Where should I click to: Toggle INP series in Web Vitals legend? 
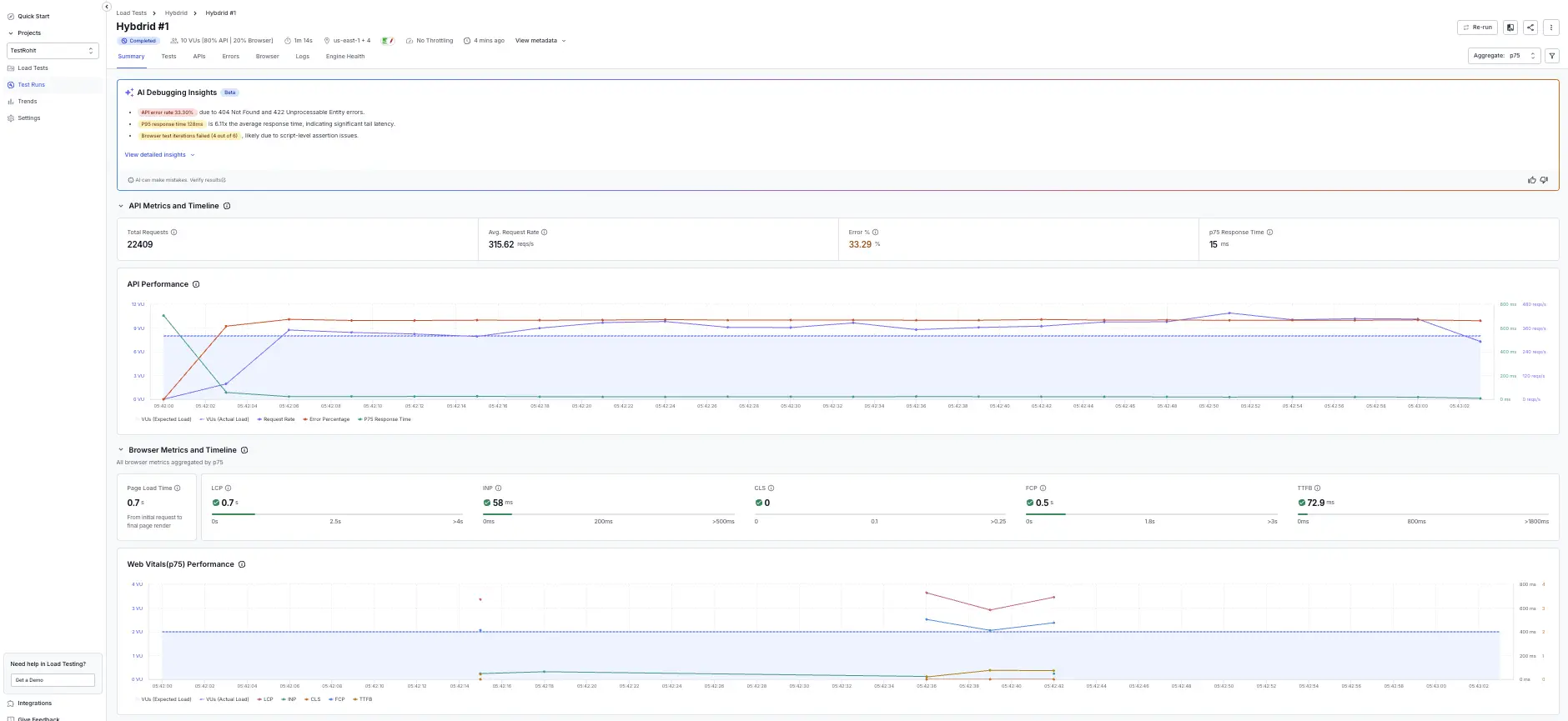click(x=289, y=699)
